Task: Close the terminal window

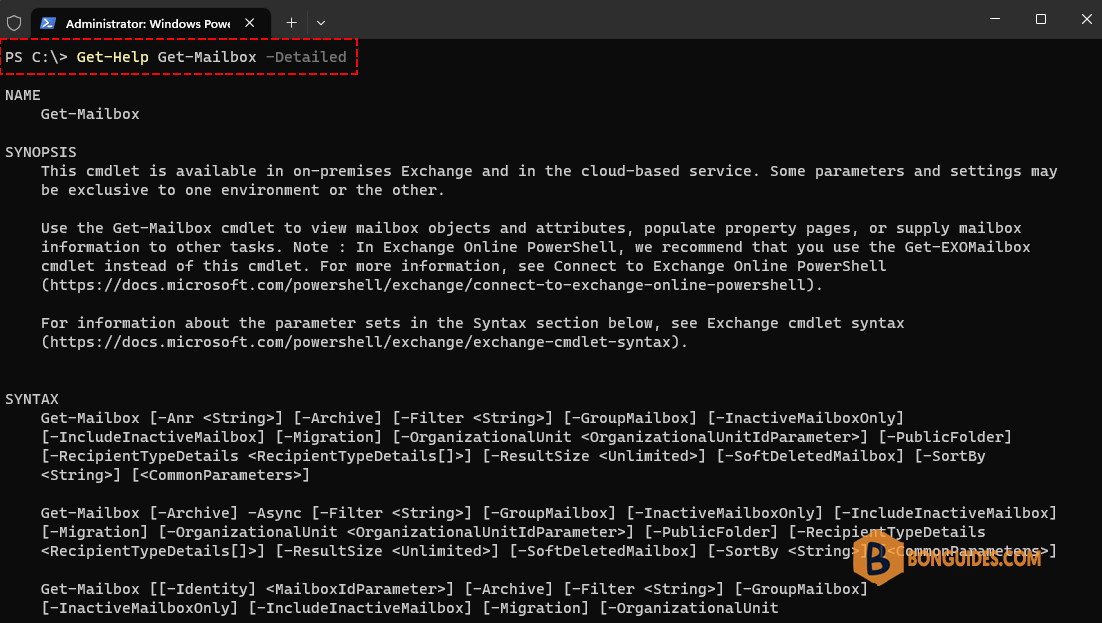Action: [x=1087, y=19]
